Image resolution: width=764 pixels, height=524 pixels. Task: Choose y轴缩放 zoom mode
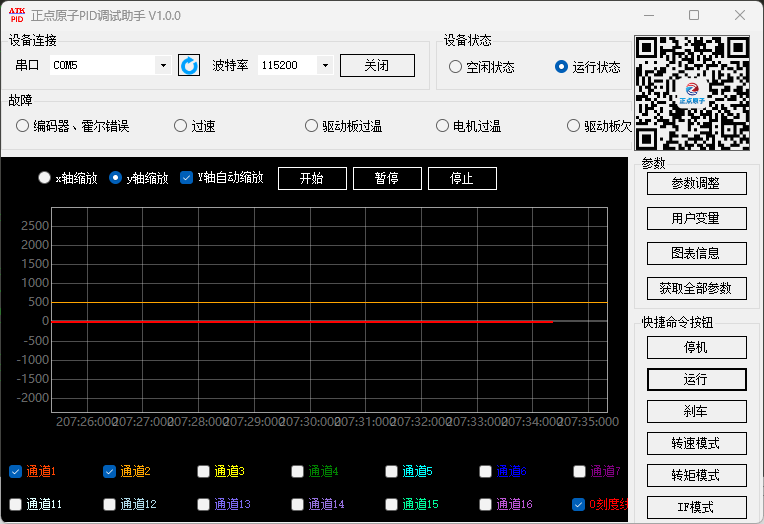pyautogui.click(x=115, y=178)
